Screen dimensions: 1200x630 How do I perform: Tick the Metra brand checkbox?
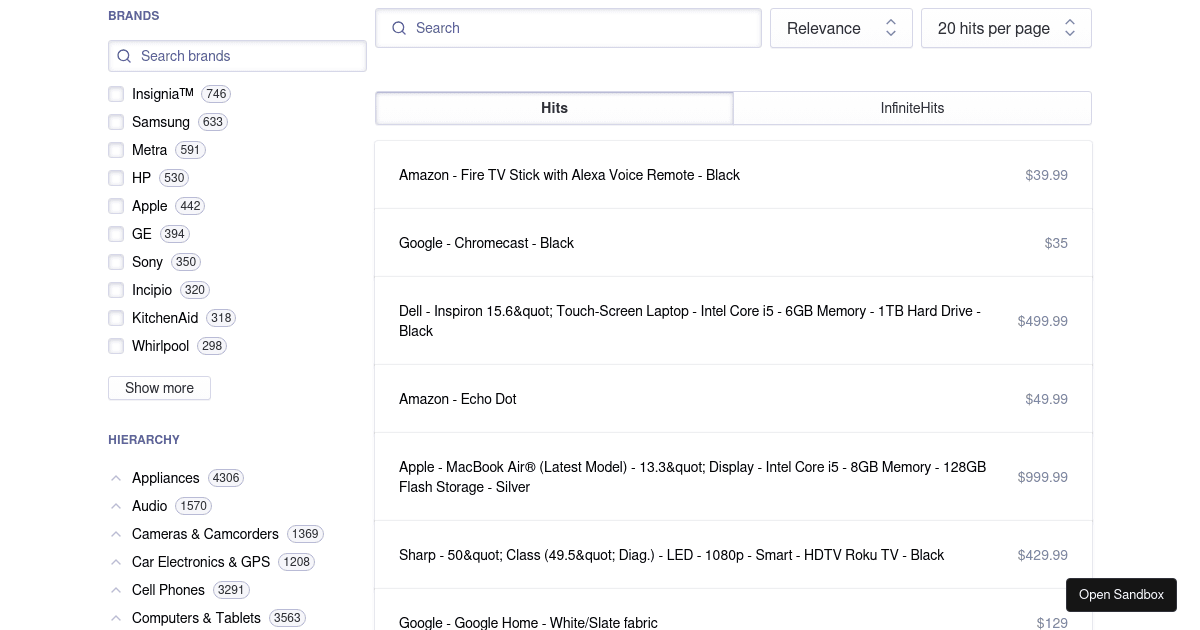click(116, 150)
